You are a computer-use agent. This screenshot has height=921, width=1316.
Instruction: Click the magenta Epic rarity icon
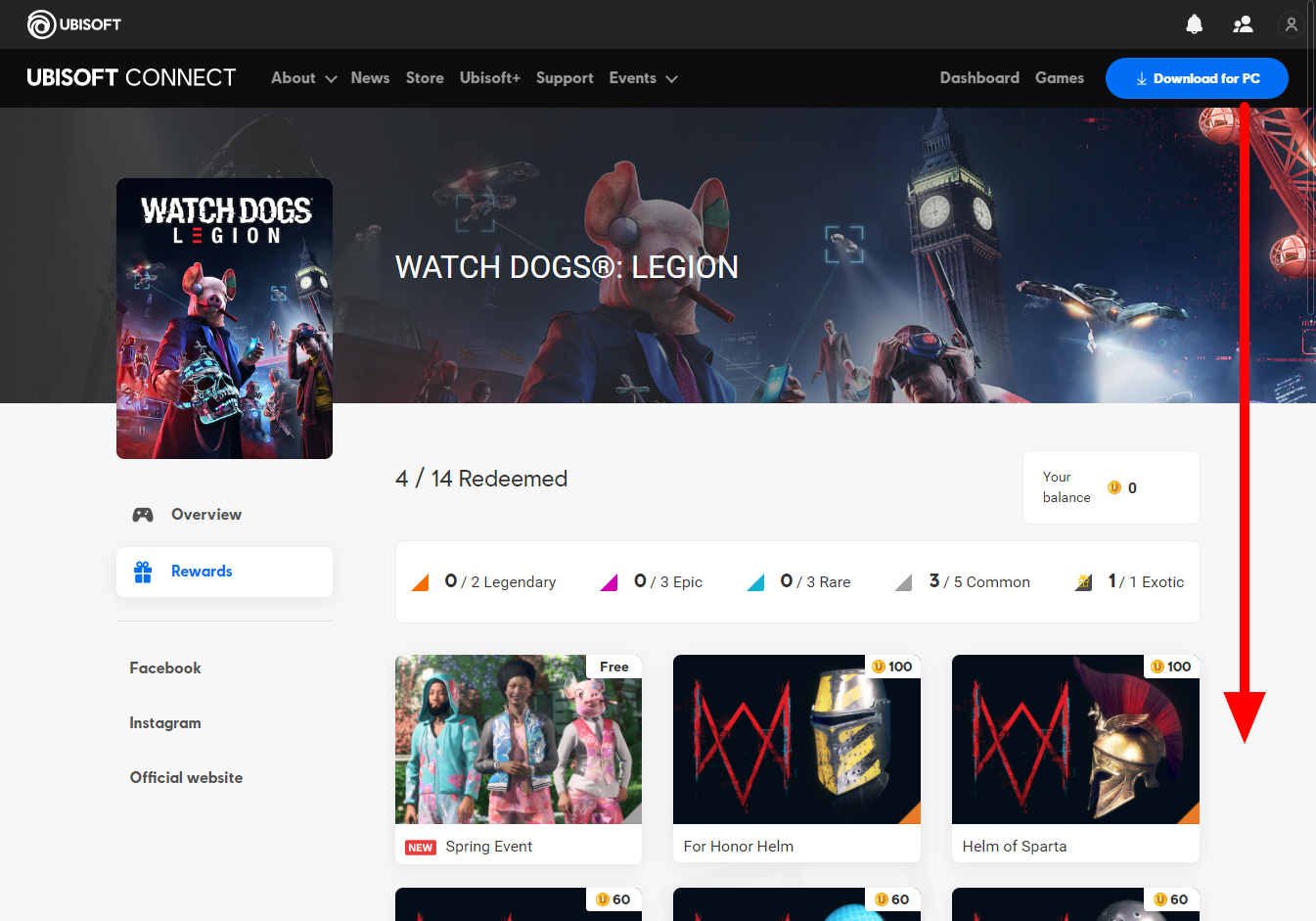click(609, 582)
